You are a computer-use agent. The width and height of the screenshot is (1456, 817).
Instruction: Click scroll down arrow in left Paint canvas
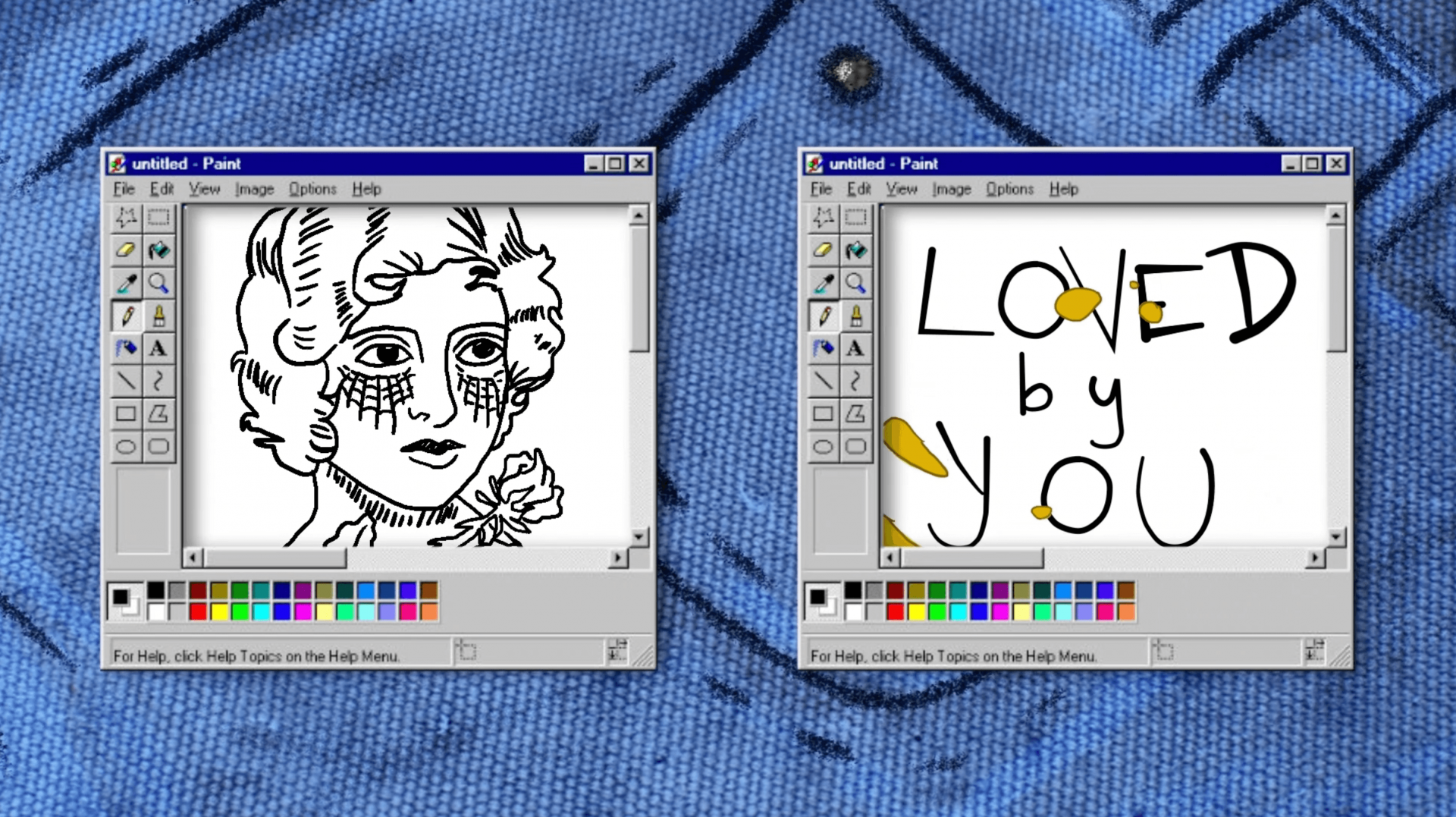coord(639,537)
